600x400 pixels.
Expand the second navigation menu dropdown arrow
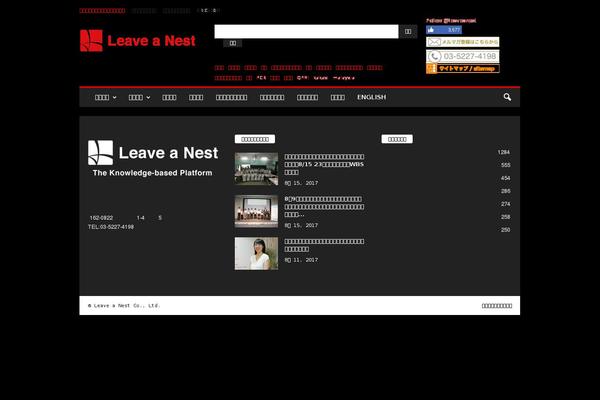pyautogui.click(x=148, y=98)
